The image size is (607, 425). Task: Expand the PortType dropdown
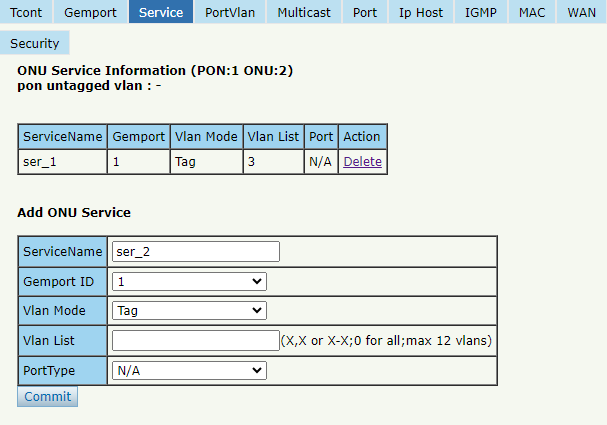tap(189, 370)
